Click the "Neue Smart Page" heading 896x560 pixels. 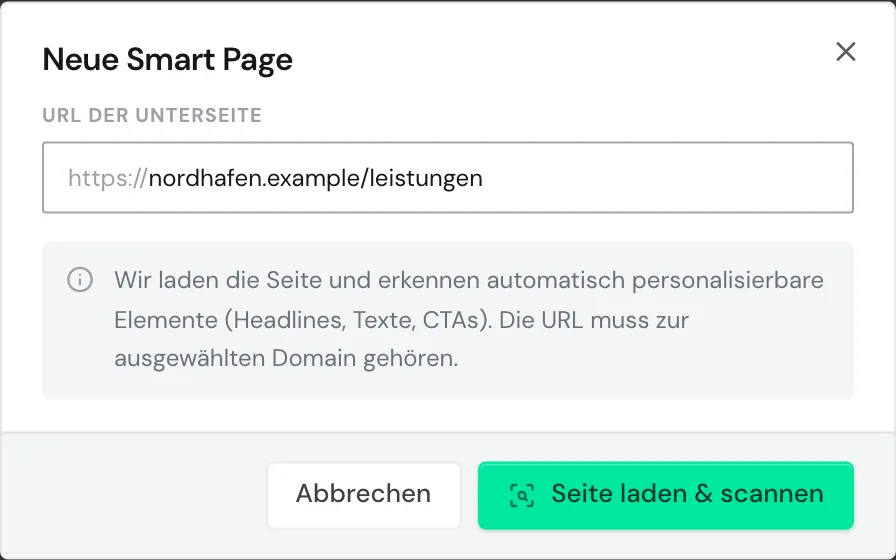[167, 59]
